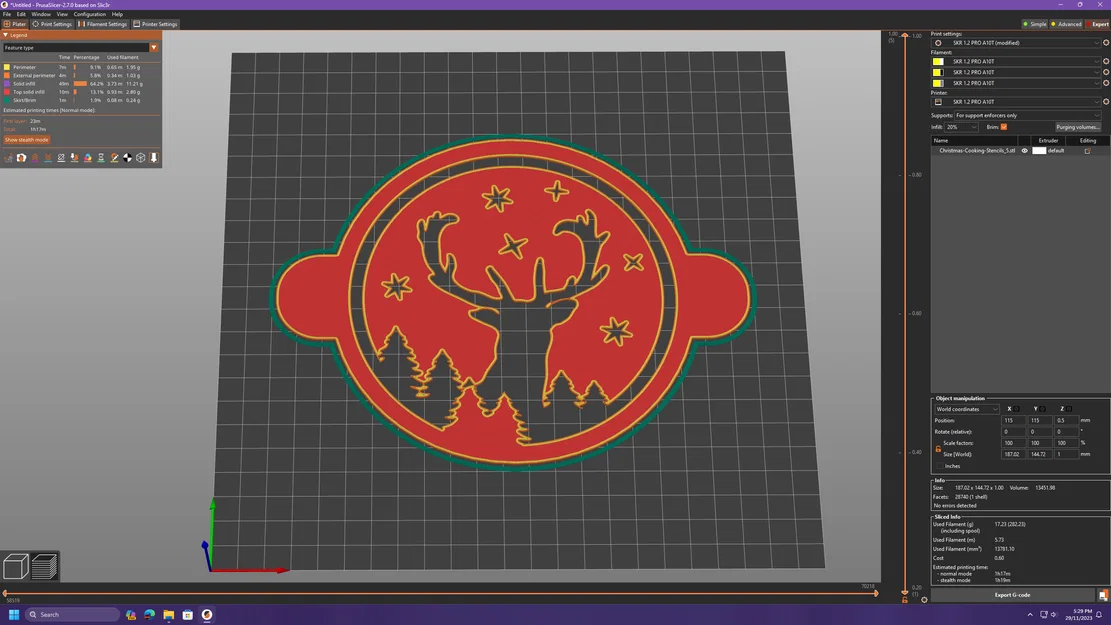Open Print settings gear icon at right edge
Screen dimensions: 1111x625
click(x=1105, y=43)
